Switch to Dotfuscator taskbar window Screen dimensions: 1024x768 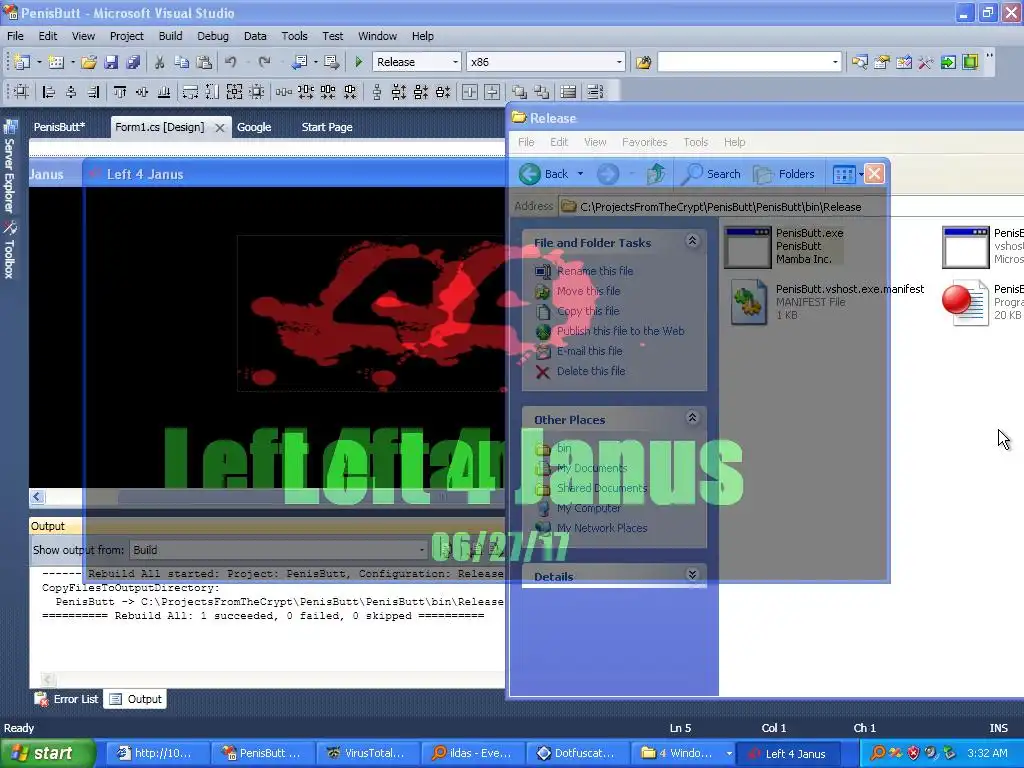pos(578,754)
